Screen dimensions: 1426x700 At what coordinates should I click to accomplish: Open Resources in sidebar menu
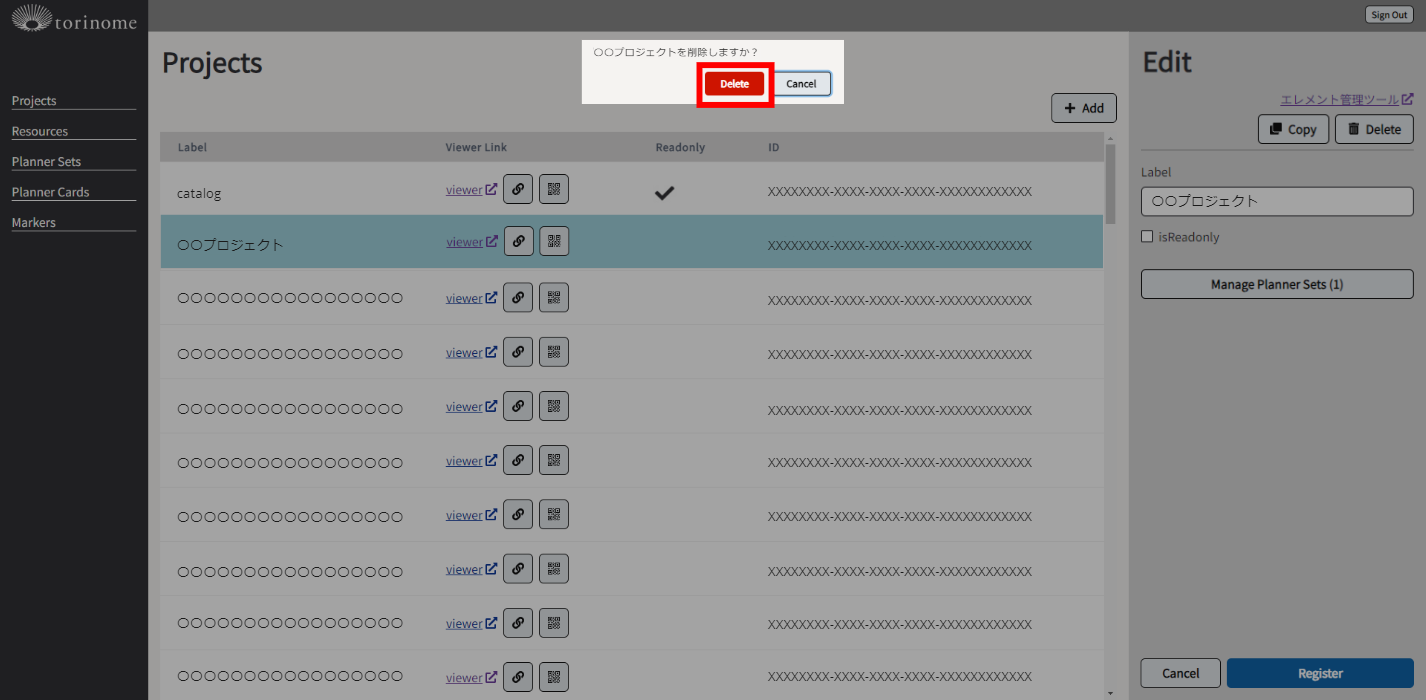click(40, 131)
